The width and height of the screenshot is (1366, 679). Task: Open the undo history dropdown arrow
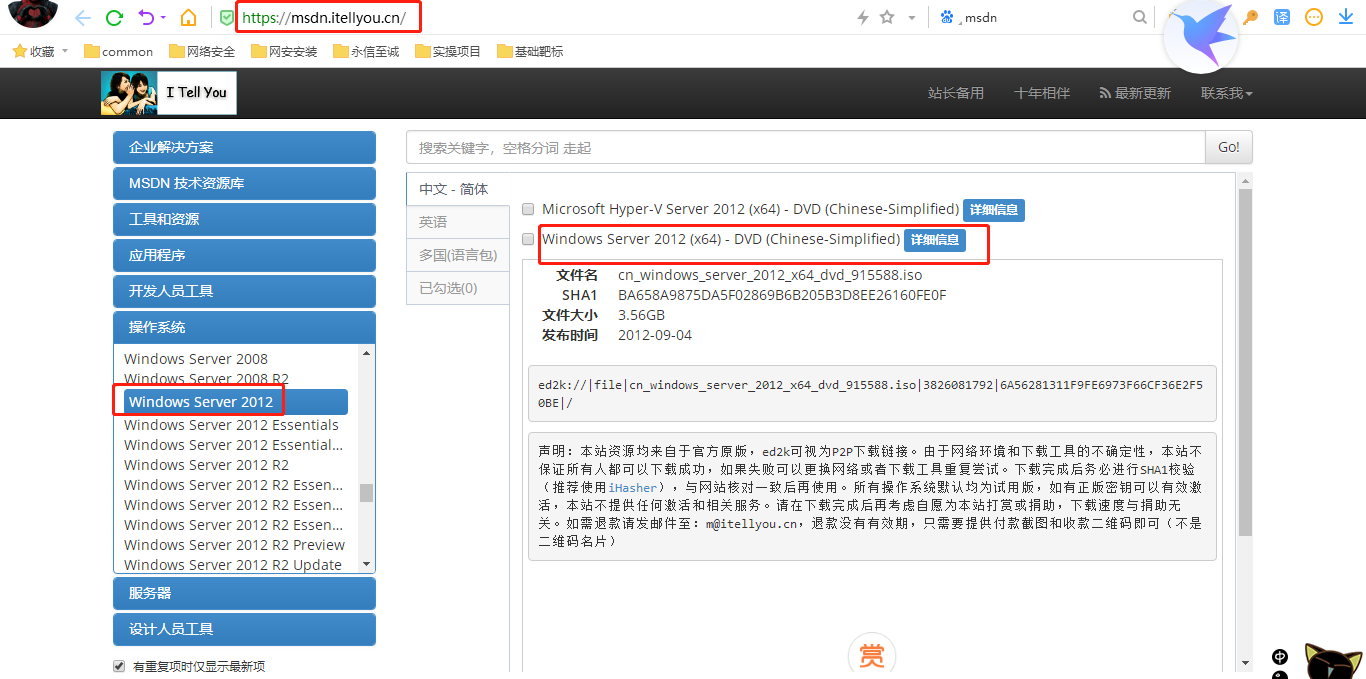(162, 17)
